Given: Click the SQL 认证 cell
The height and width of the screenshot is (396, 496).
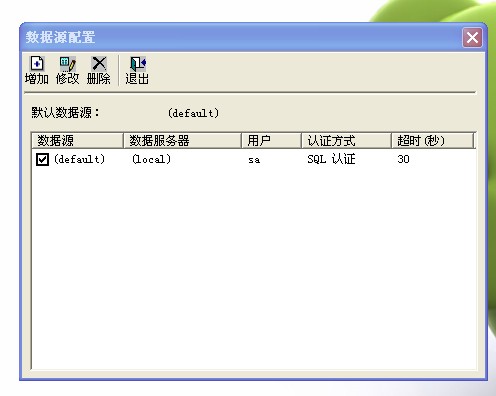Looking at the screenshot, I should coord(331,159).
